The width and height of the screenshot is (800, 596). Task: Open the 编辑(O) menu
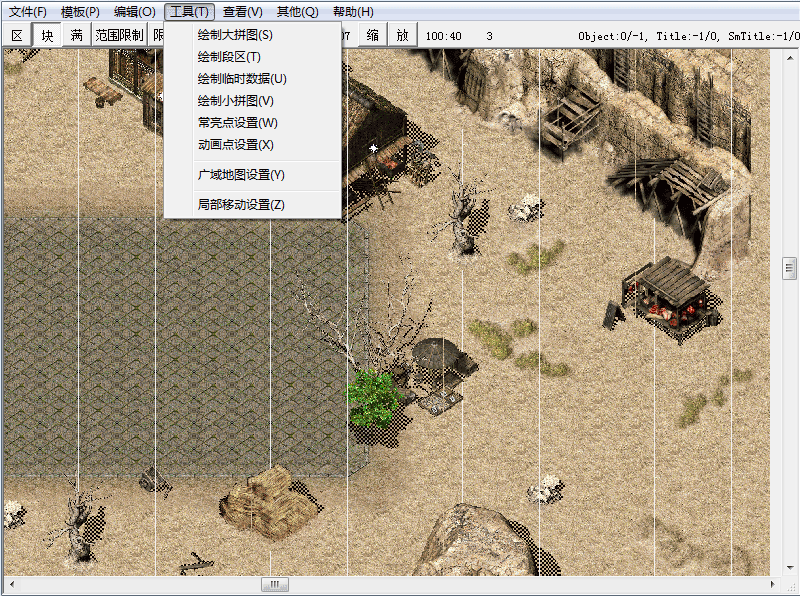tap(135, 12)
